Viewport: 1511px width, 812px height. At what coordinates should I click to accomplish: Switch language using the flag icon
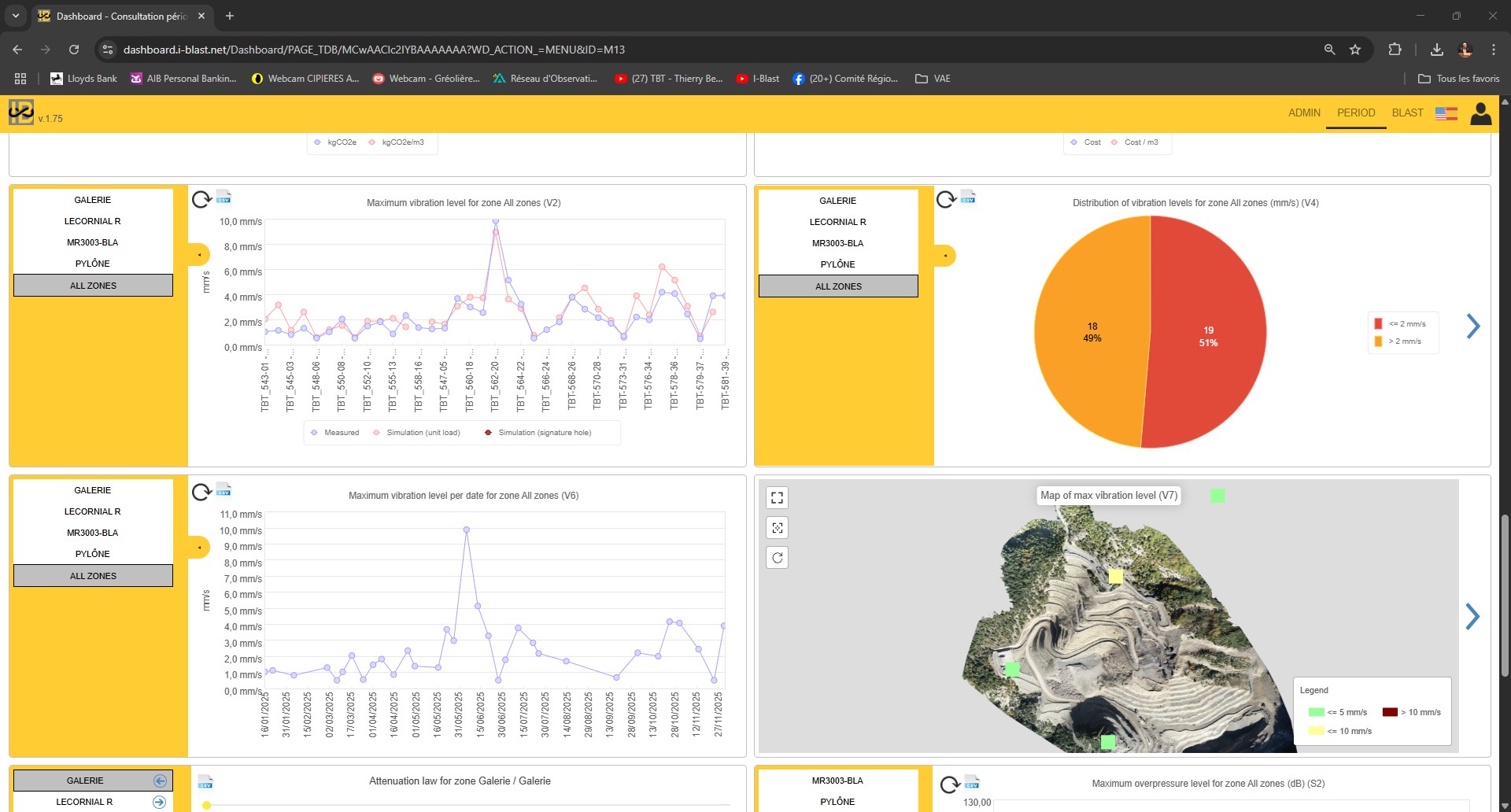1446,113
